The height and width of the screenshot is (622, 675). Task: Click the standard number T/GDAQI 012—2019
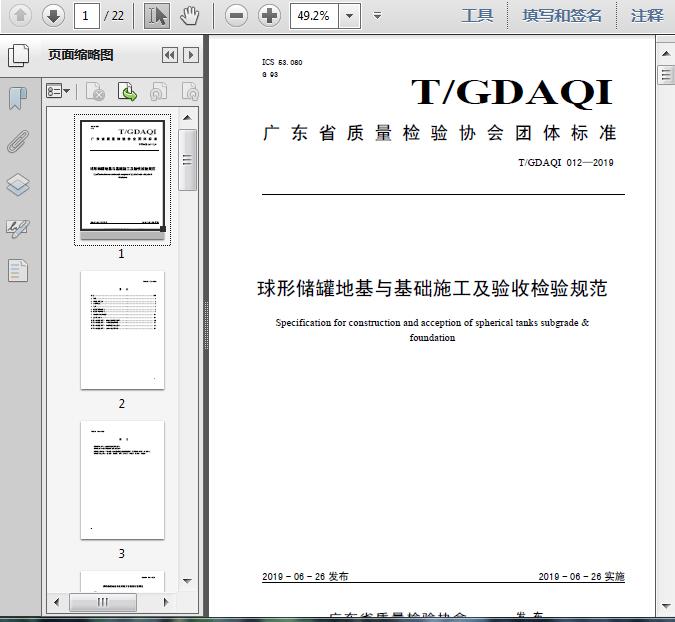(x=566, y=163)
